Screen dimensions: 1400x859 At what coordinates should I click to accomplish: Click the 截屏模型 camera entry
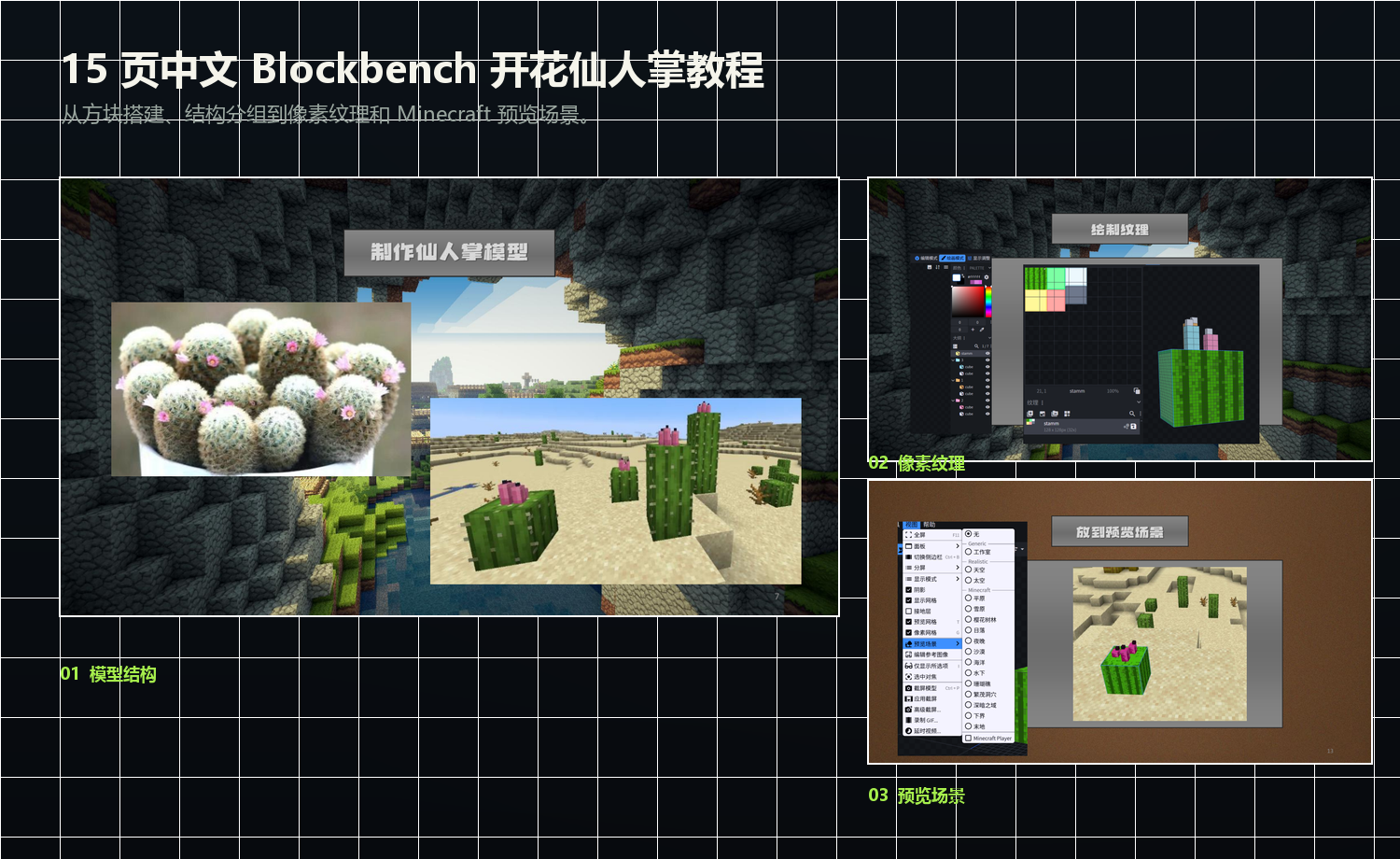point(931,688)
